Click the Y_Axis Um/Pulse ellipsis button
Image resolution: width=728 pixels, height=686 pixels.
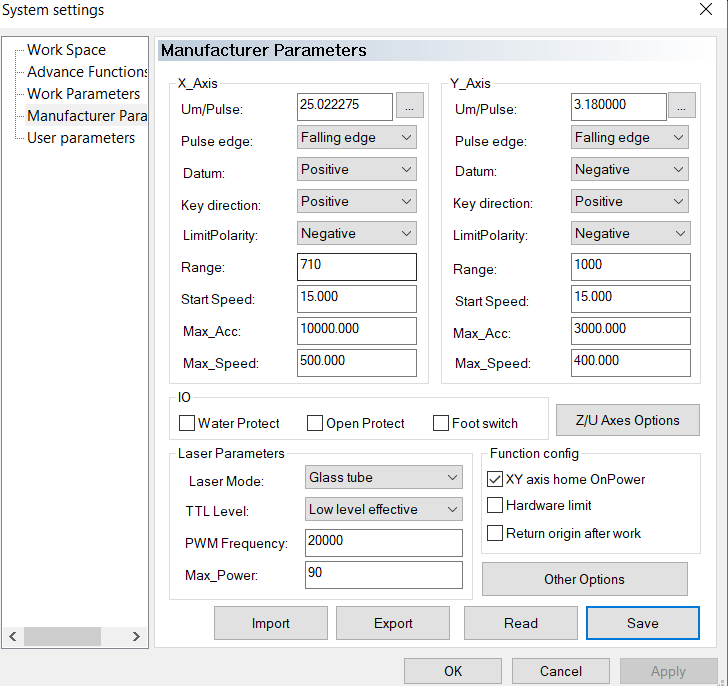coord(681,106)
